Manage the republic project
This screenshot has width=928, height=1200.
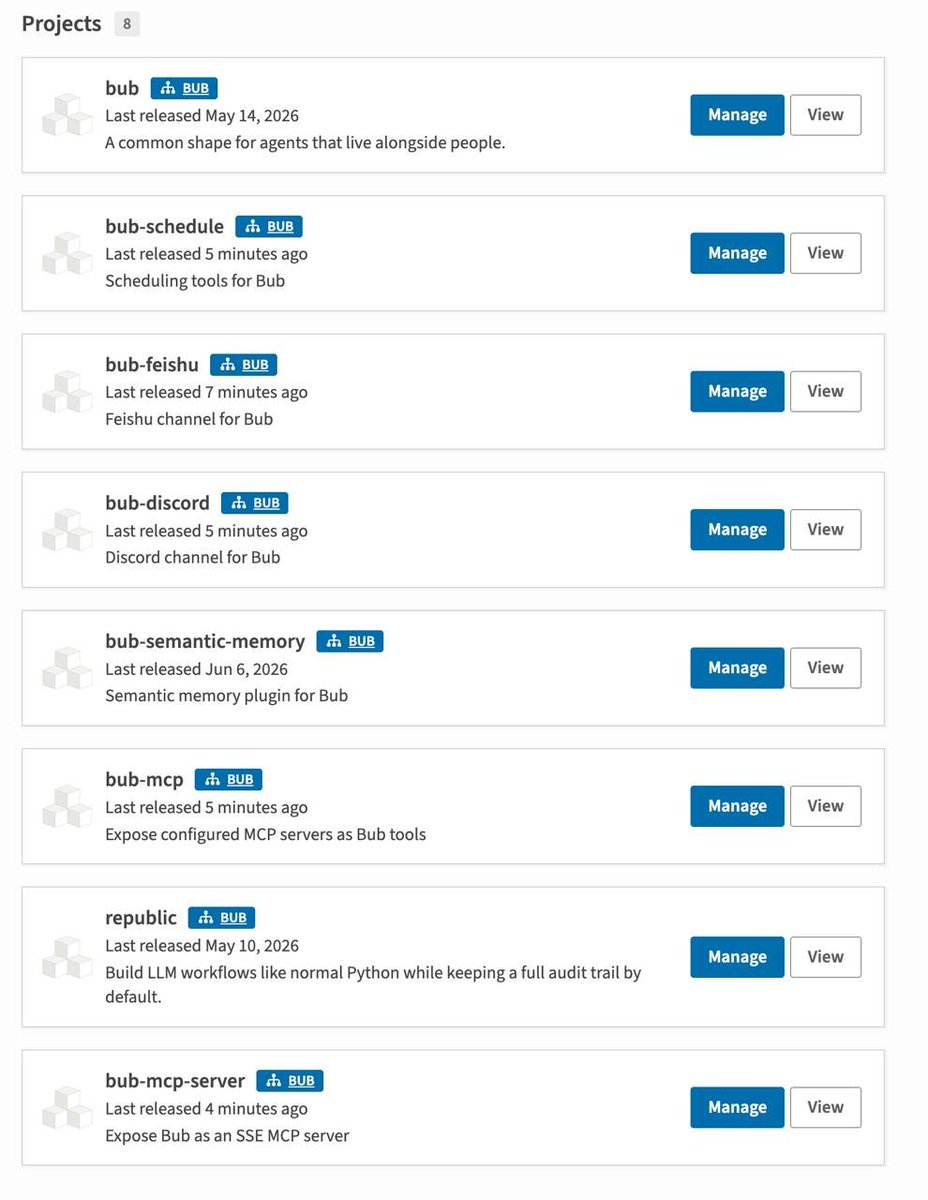click(x=737, y=957)
